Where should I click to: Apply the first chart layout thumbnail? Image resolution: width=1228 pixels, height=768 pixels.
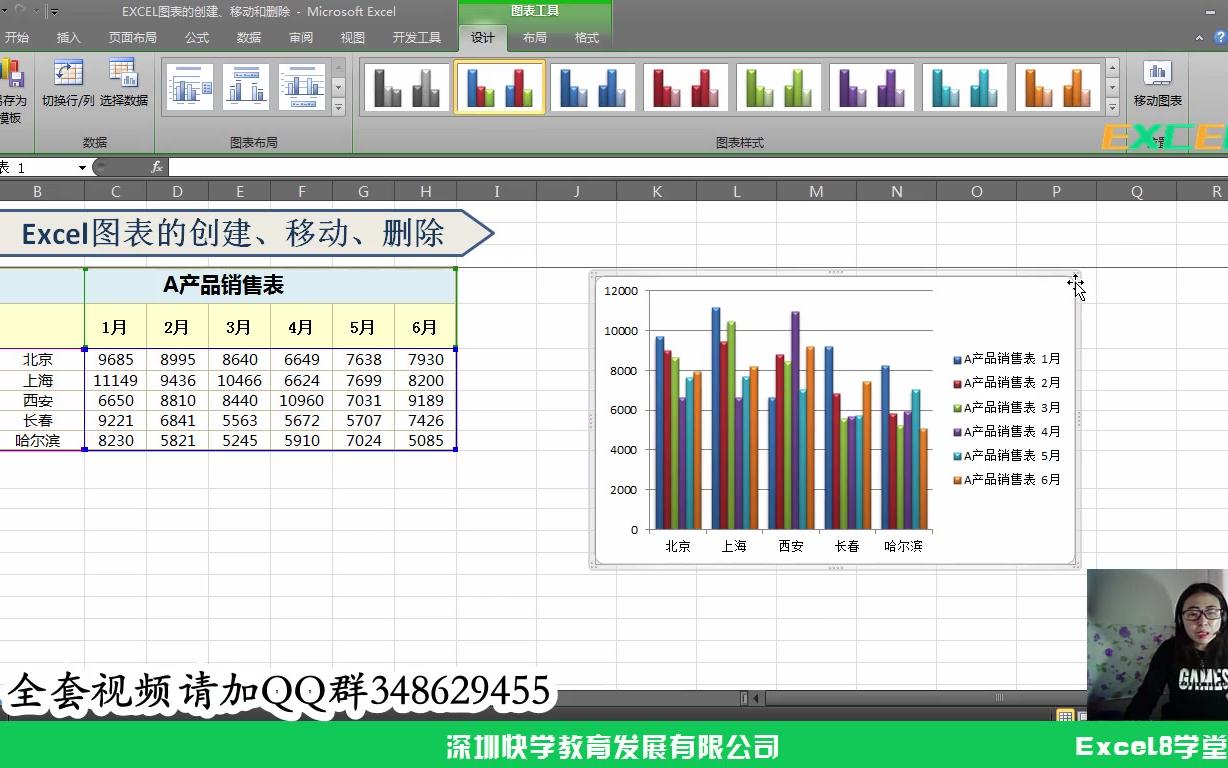click(x=190, y=86)
